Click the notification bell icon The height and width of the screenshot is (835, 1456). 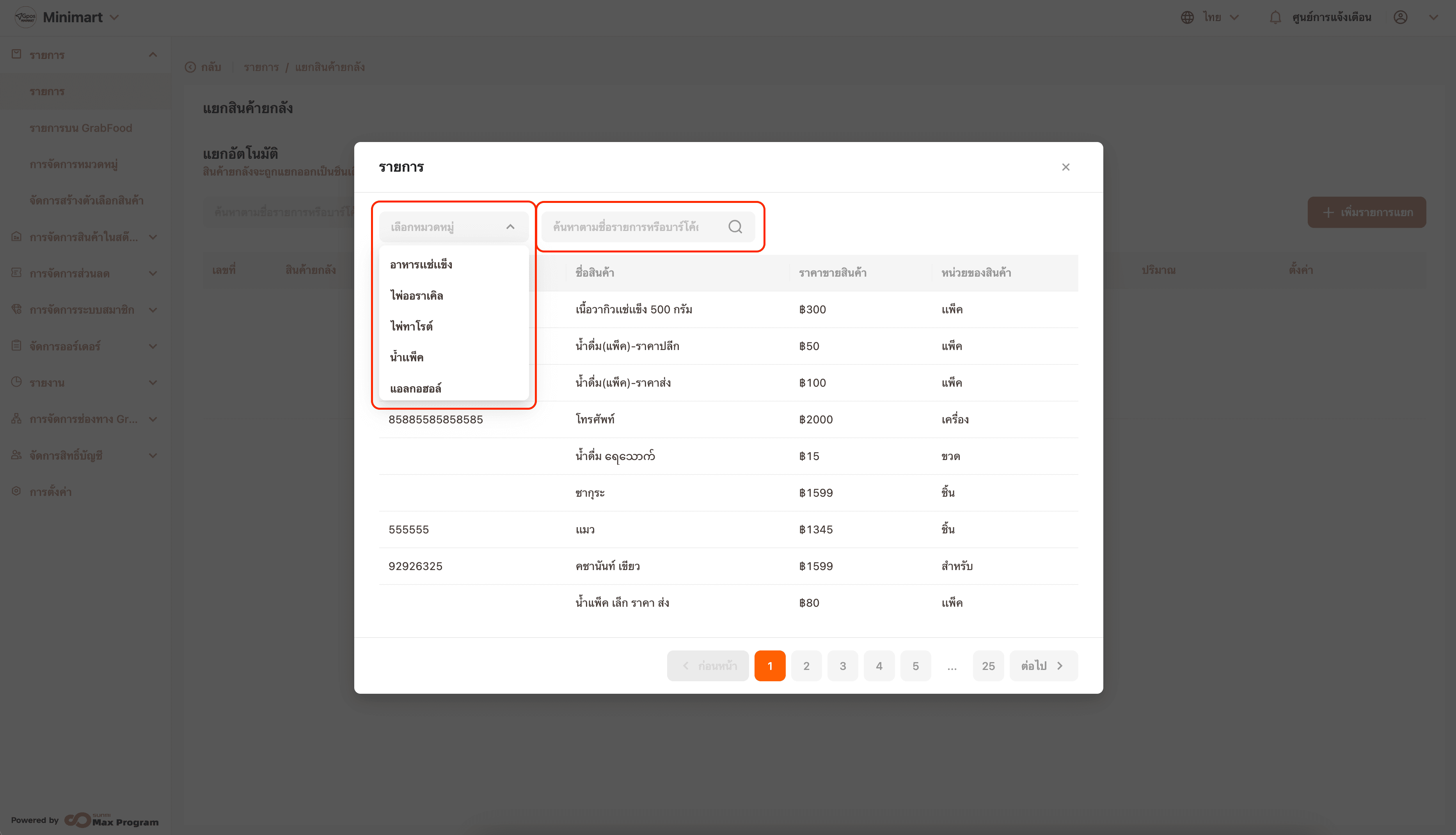point(1275,17)
